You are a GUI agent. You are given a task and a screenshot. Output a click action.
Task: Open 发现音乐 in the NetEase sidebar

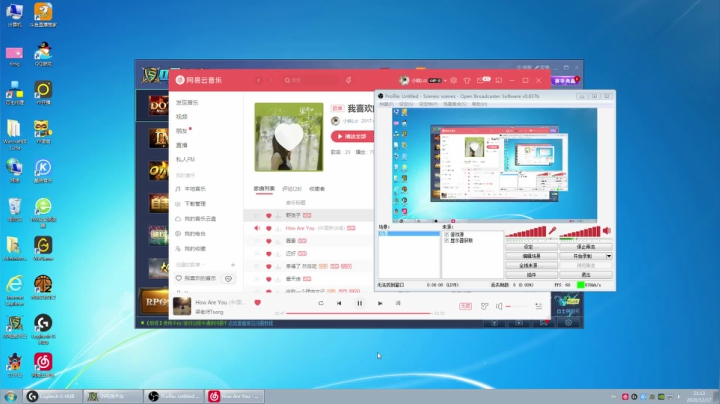point(187,103)
